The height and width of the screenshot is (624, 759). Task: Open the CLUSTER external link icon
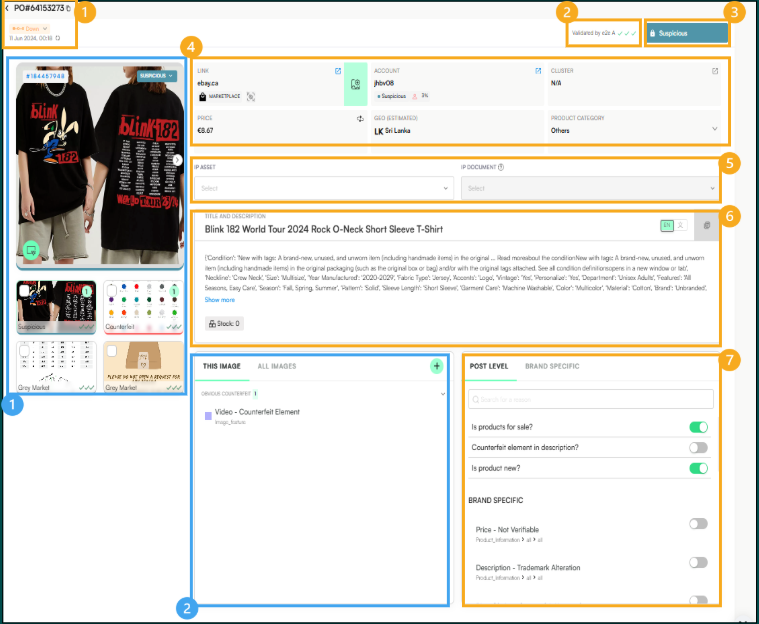714,71
